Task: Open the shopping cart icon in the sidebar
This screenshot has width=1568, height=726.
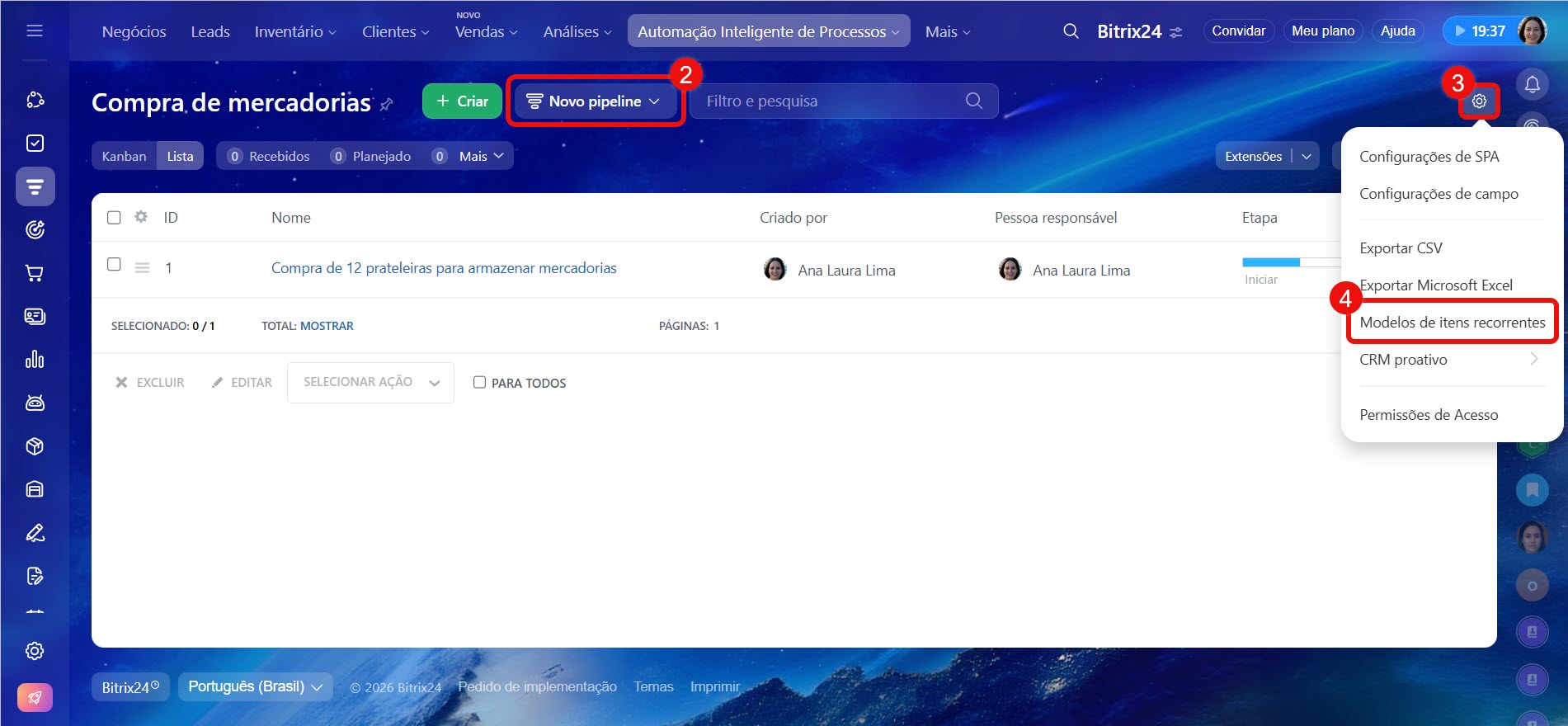Action: click(x=35, y=273)
